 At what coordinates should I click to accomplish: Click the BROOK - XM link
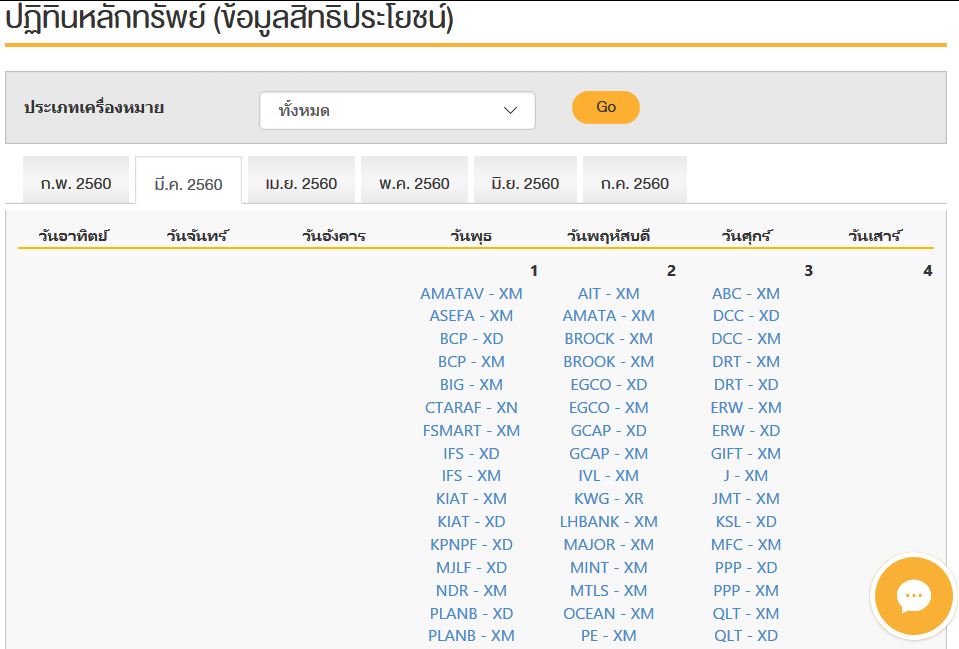(609, 362)
